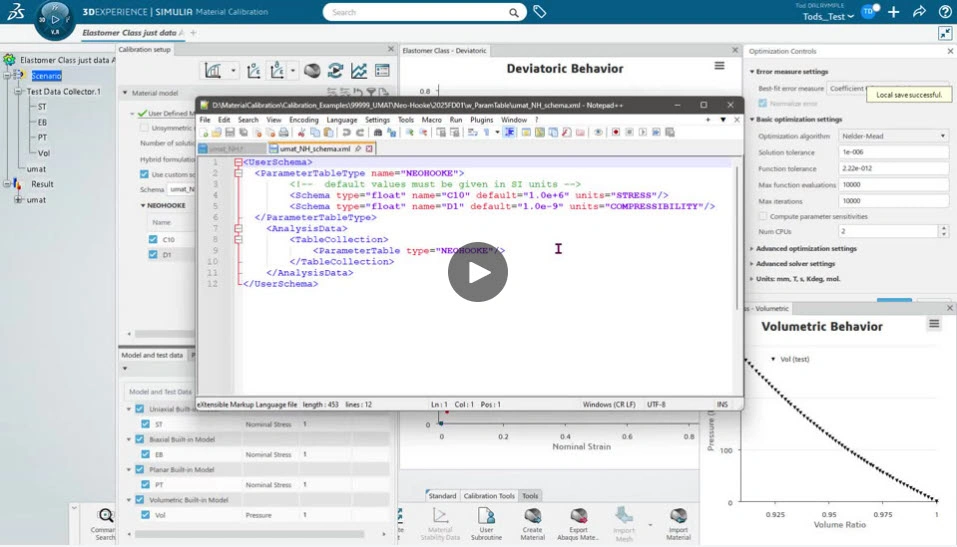Open the Optimization algorithm Nelder-Mead dropdown
The height and width of the screenshot is (547, 957).
[894, 136]
